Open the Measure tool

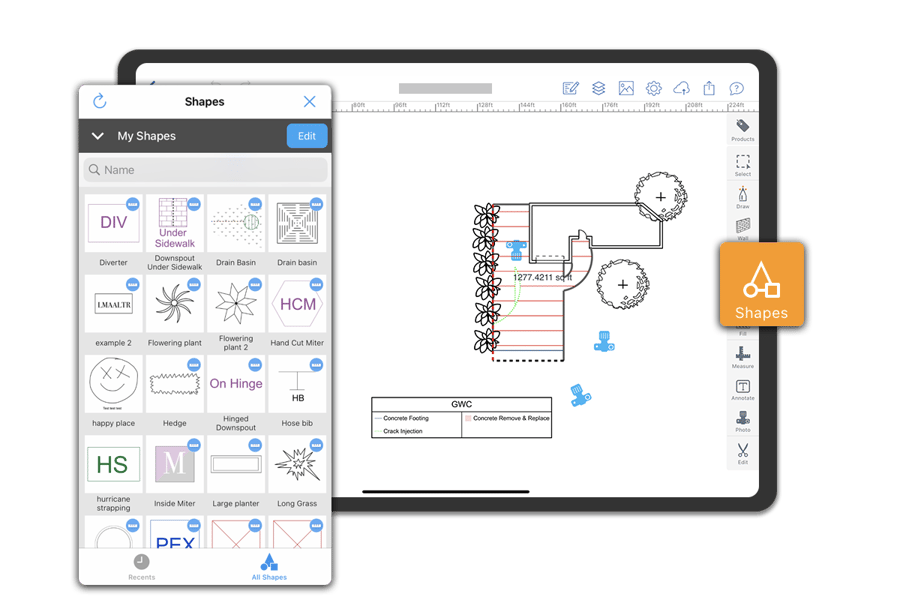[742, 356]
